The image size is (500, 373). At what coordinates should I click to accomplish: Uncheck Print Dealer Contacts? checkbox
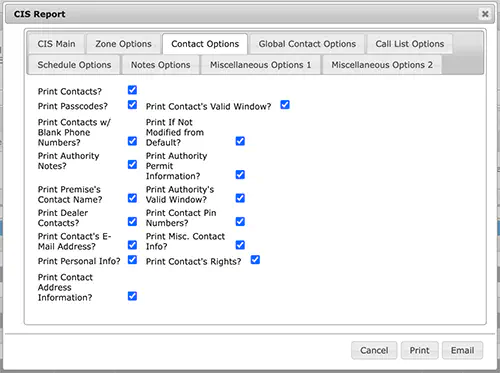(132, 222)
